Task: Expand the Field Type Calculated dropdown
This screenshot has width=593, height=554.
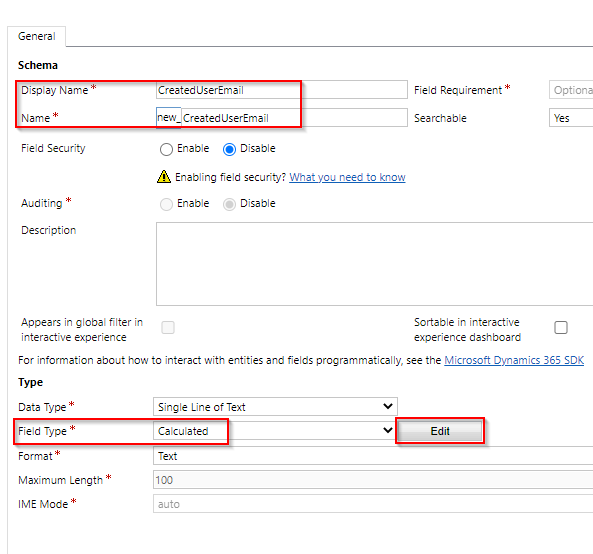Action: point(275,431)
